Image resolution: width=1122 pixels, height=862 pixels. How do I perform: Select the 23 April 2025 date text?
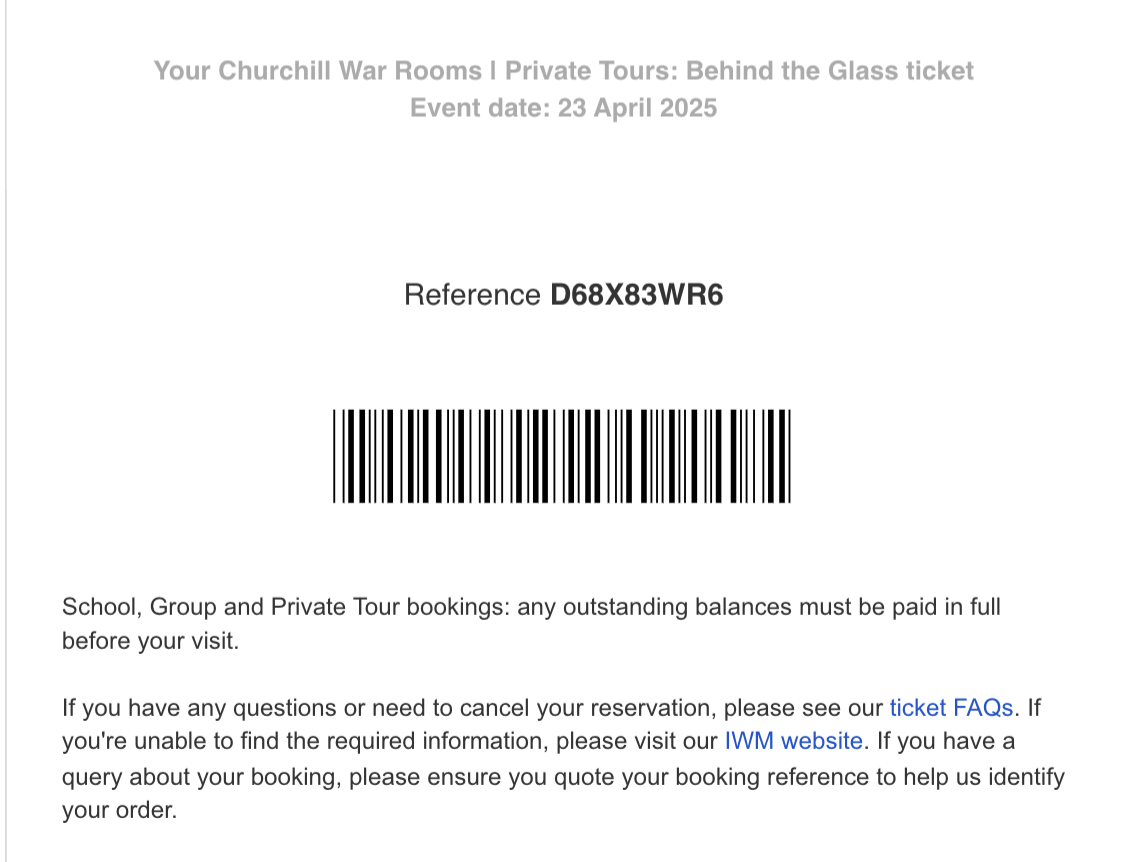[637, 108]
